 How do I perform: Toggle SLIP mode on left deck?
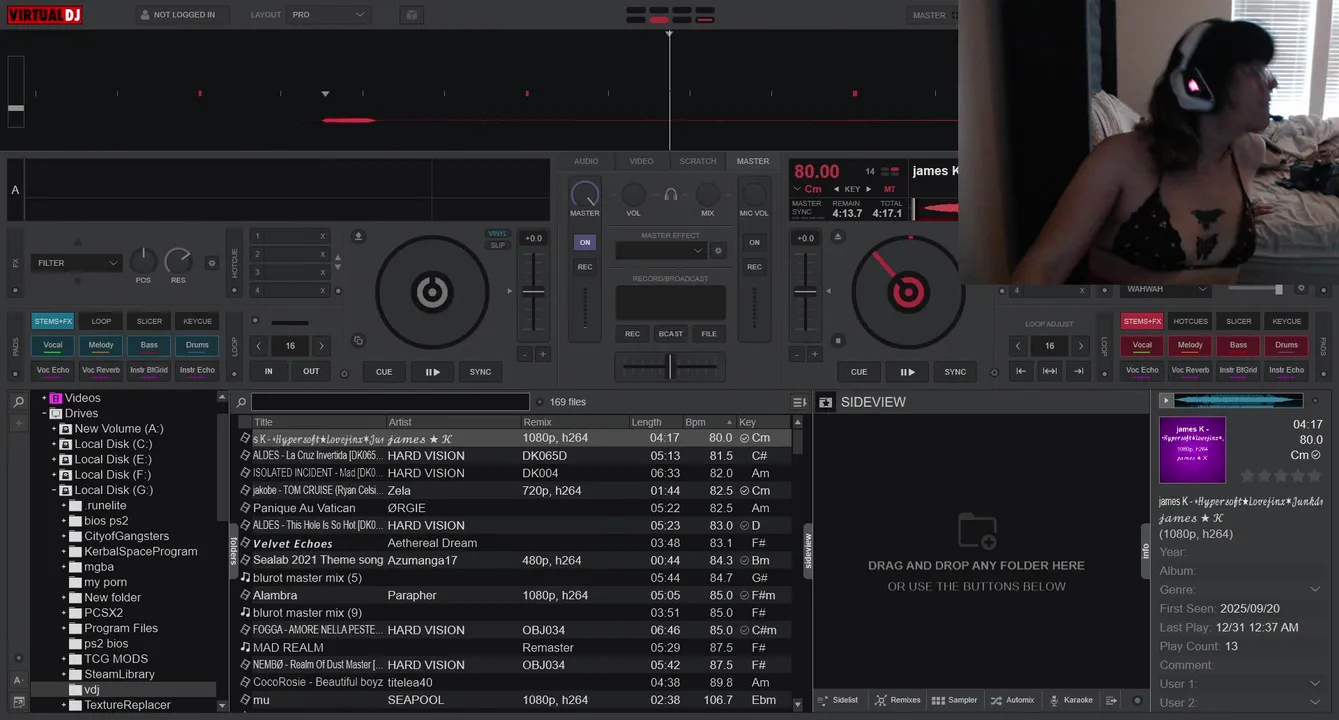(x=498, y=245)
